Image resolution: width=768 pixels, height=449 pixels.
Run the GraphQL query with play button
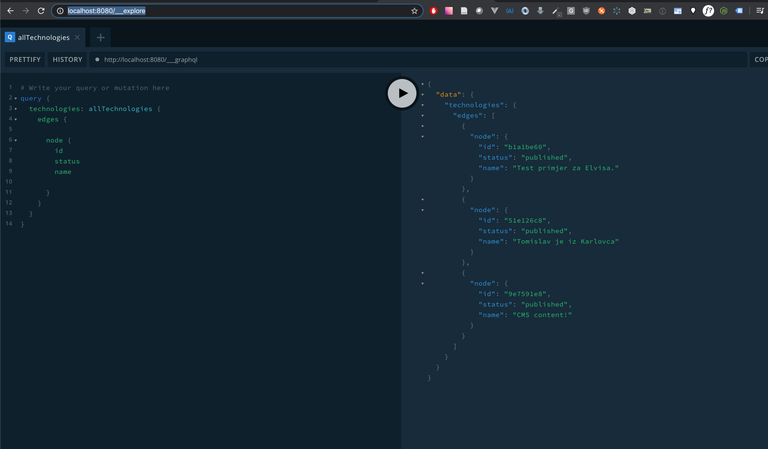[402, 93]
